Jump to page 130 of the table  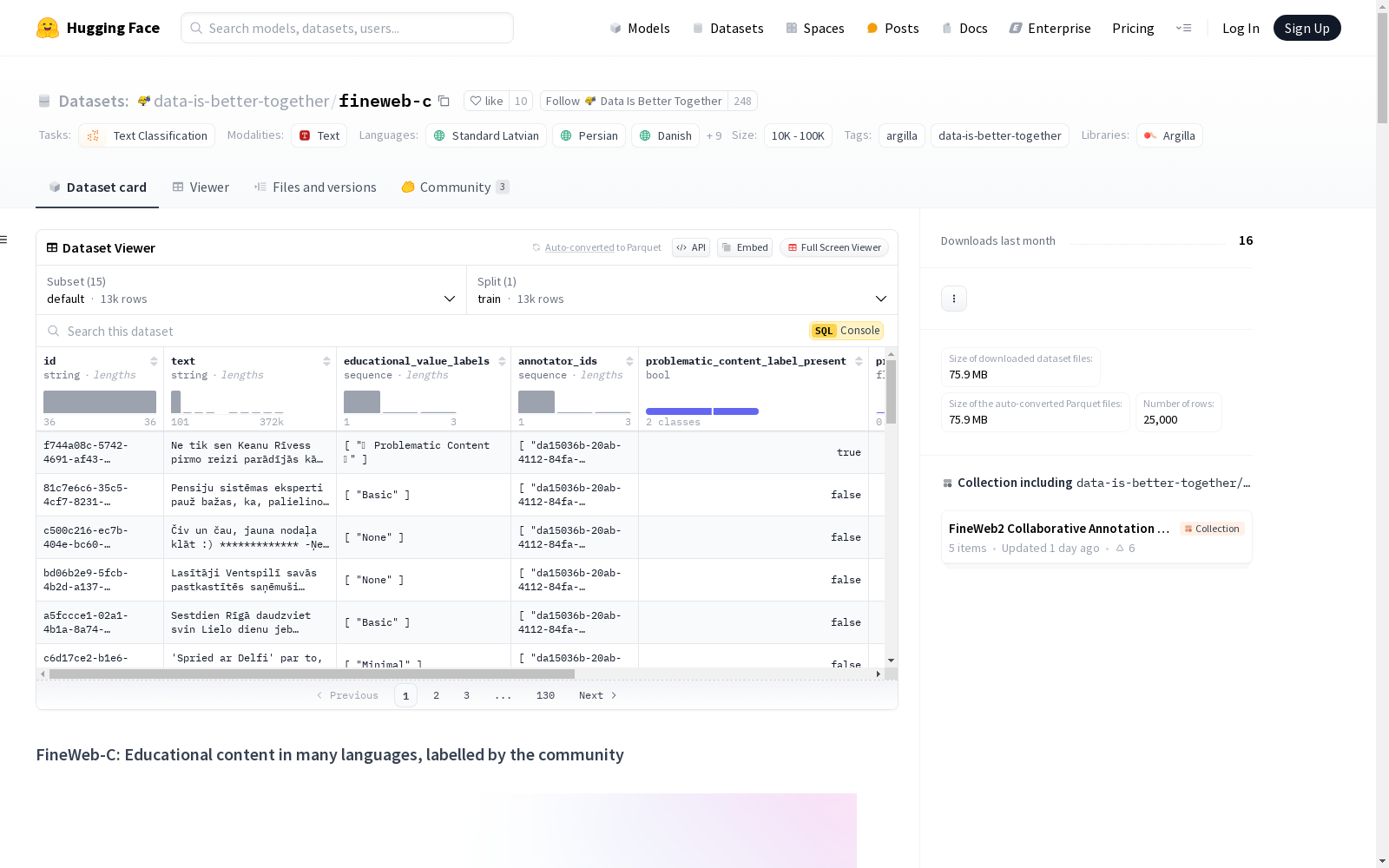click(545, 695)
